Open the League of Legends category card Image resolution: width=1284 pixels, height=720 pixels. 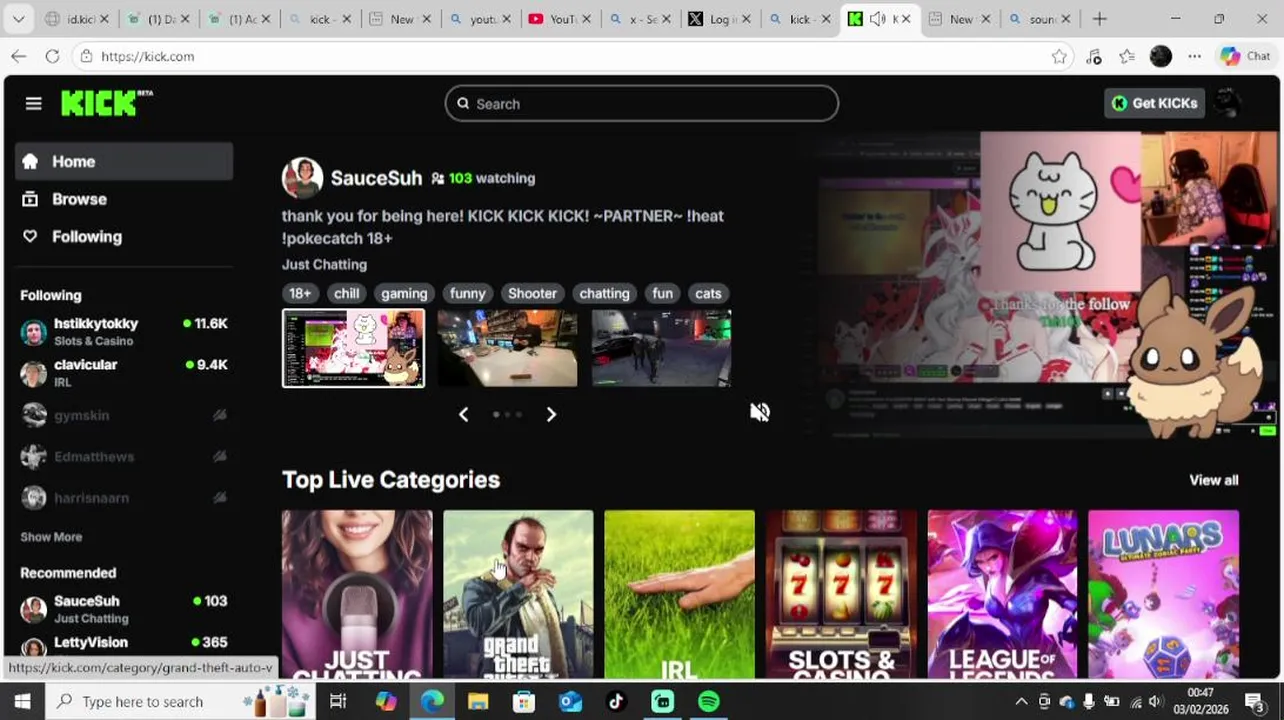[x=1002, y=594]
